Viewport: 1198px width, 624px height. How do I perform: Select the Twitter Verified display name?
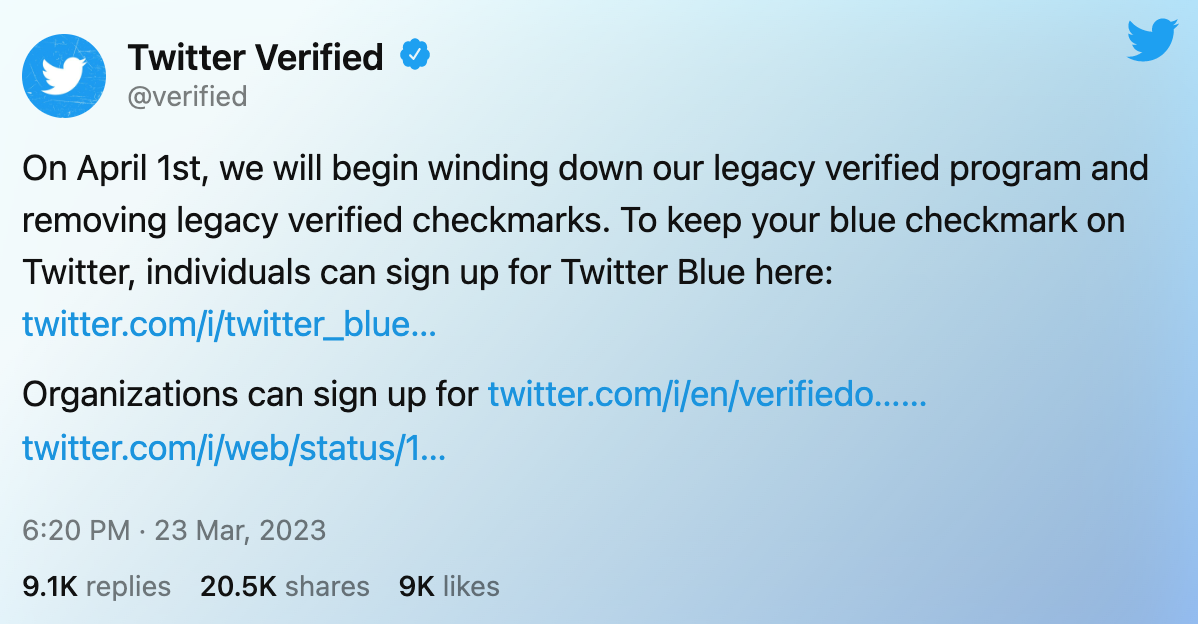point(255,57)
